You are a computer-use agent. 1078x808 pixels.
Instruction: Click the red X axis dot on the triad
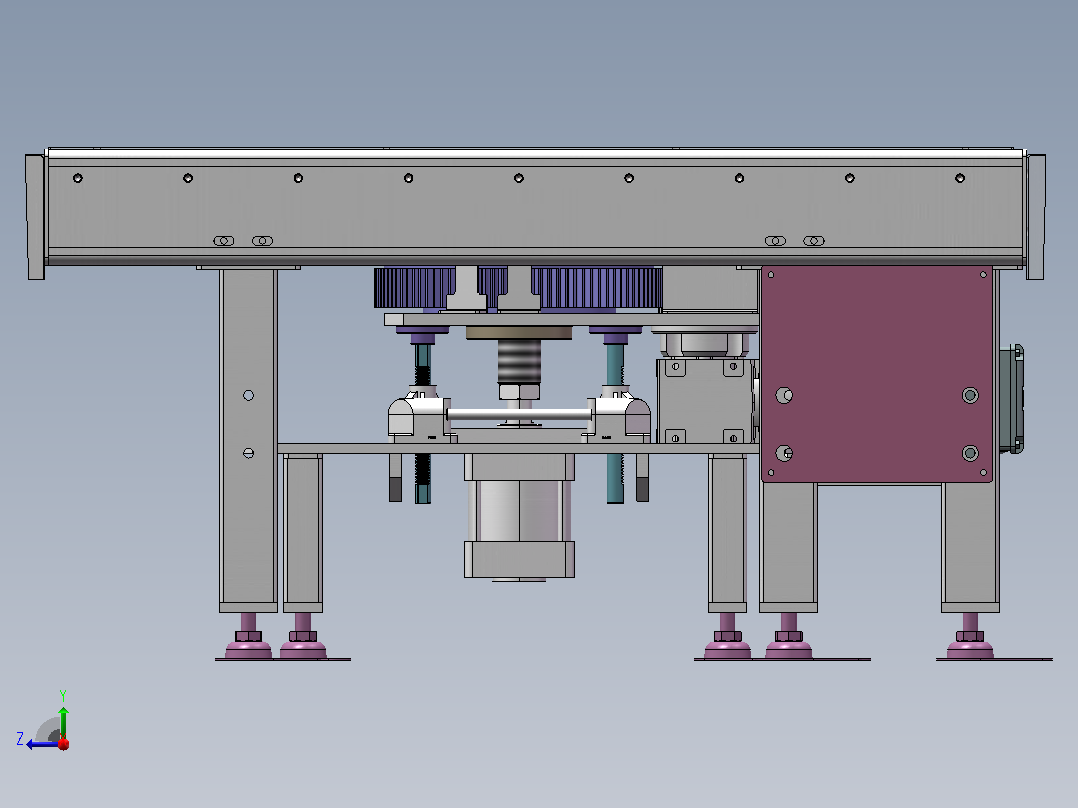pyautogui.click(x=63, y=743)
